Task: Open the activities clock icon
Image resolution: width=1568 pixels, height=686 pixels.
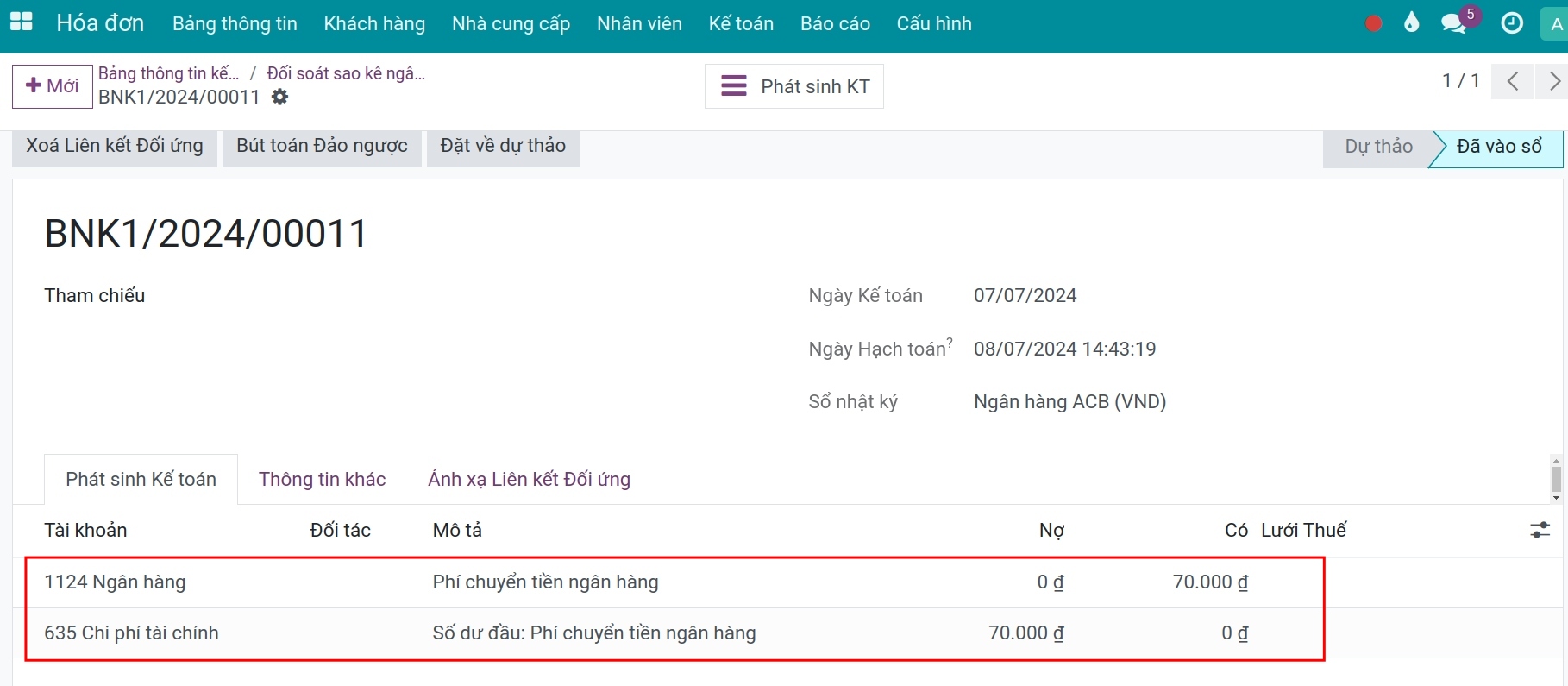Action: point(1512,23)
